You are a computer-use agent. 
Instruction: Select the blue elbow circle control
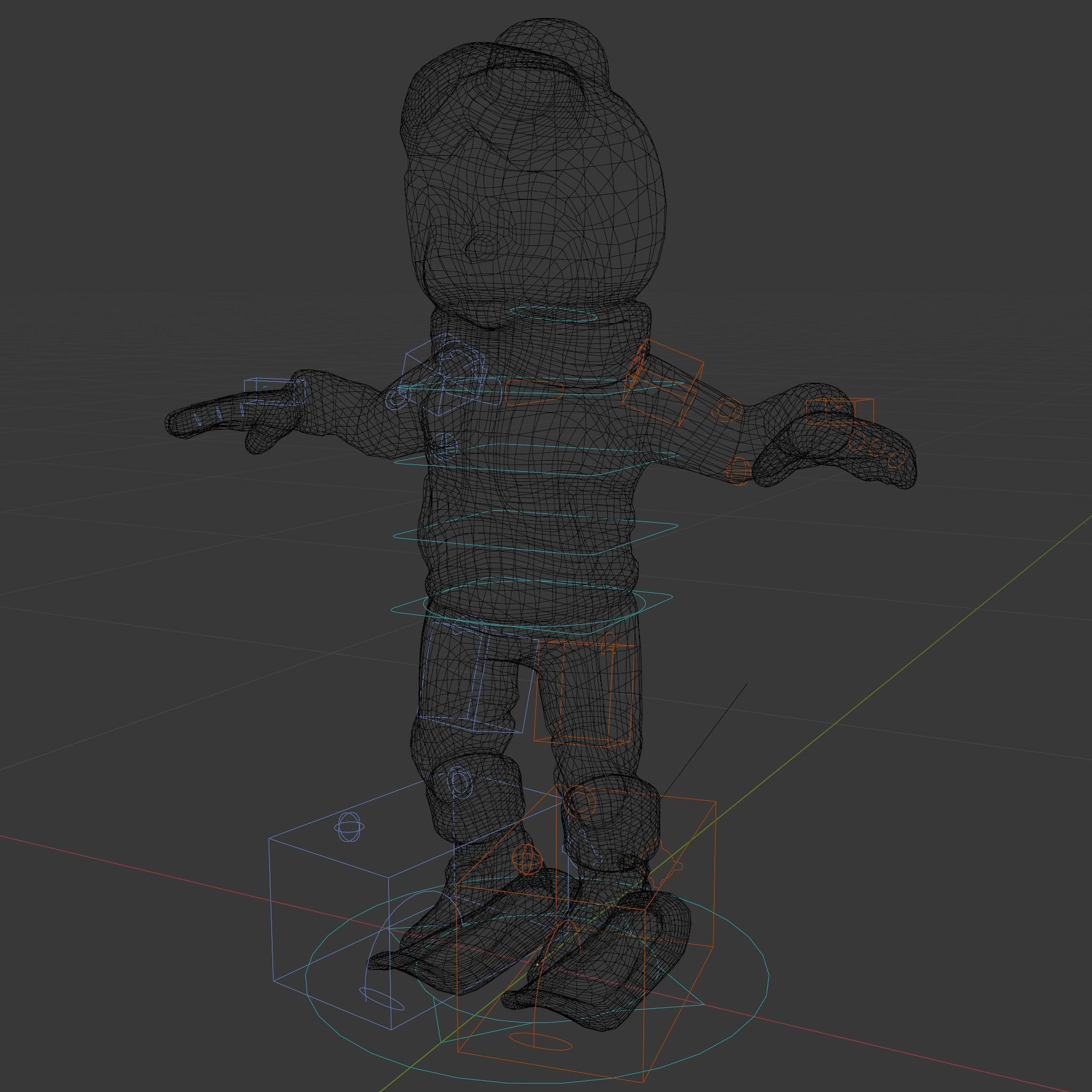tap(397, 399)
